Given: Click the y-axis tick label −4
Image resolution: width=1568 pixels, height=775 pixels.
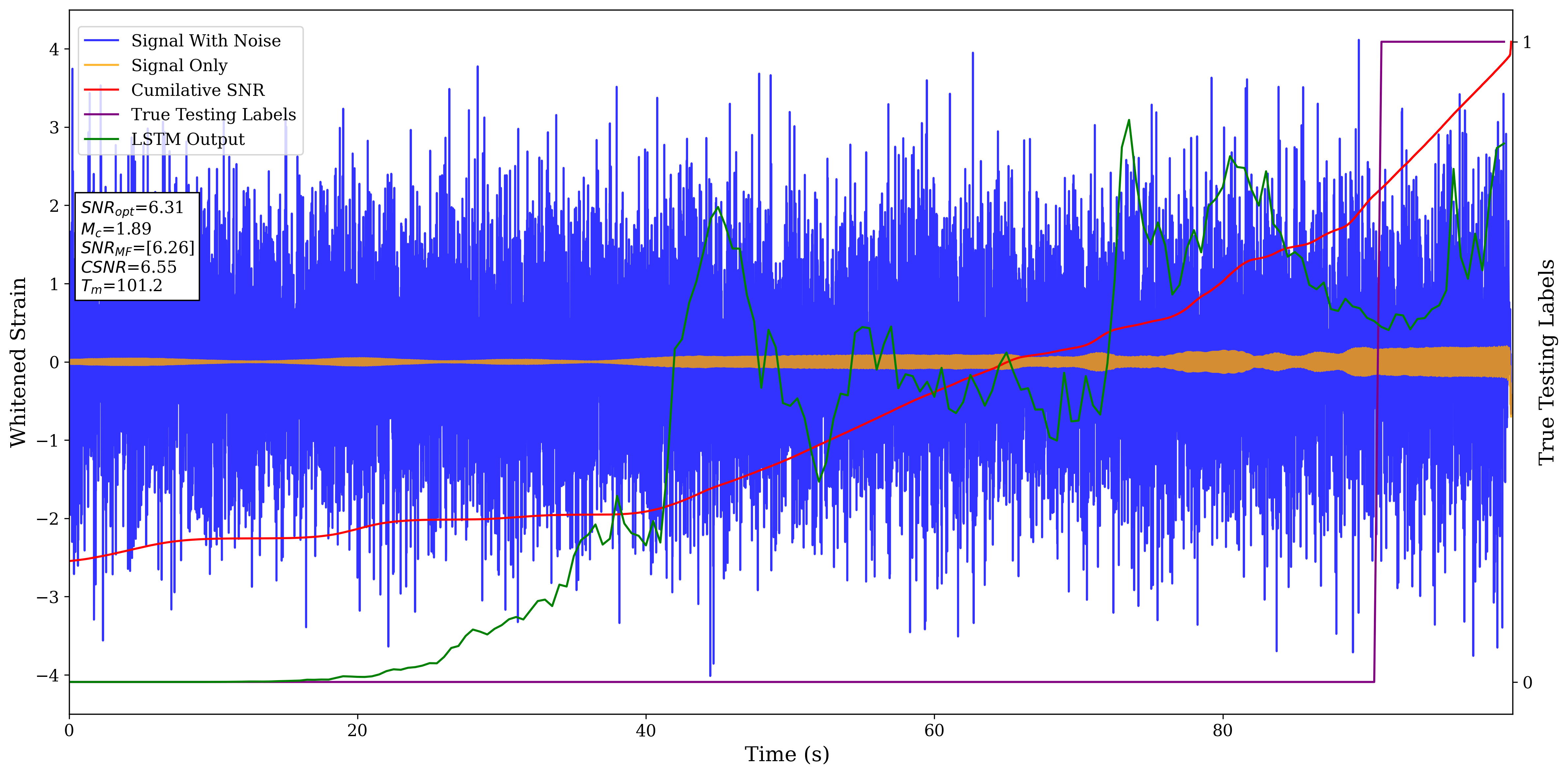Looking at the screenshot, I should [47, 675].
